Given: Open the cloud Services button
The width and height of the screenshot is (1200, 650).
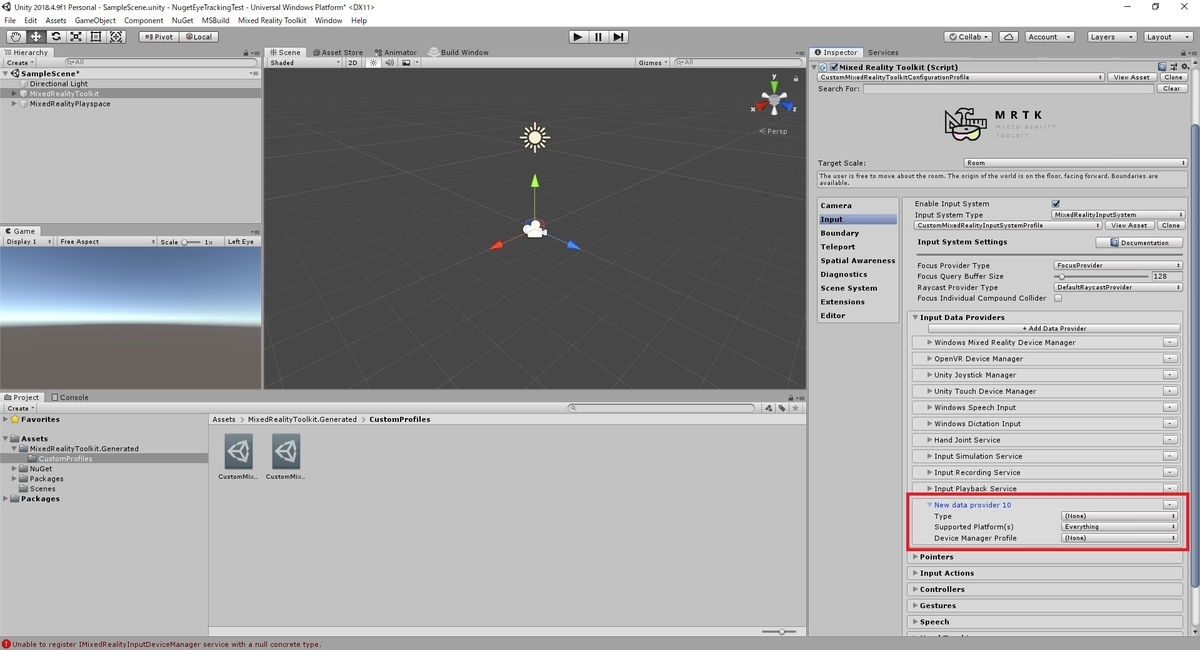Looking at the screenshot, I should [1009, 37].
